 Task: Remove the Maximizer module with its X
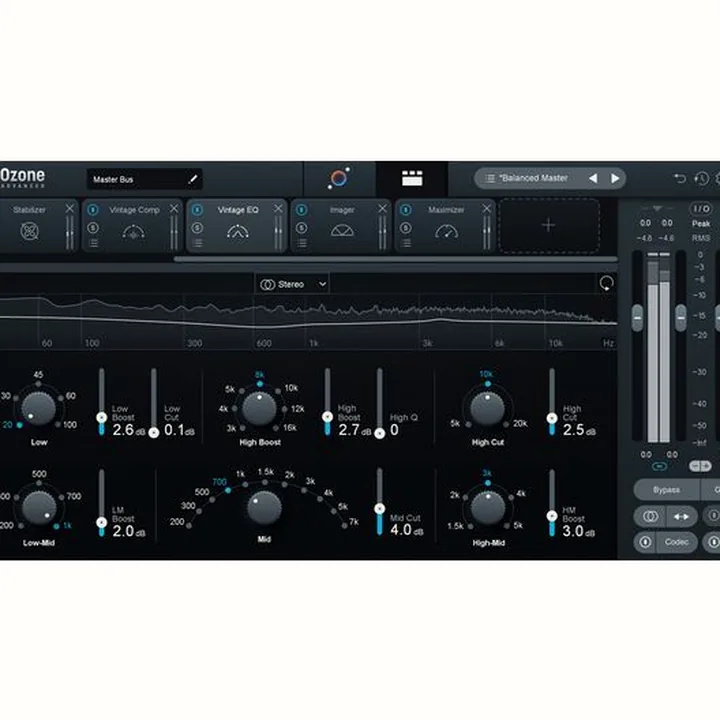487,208
